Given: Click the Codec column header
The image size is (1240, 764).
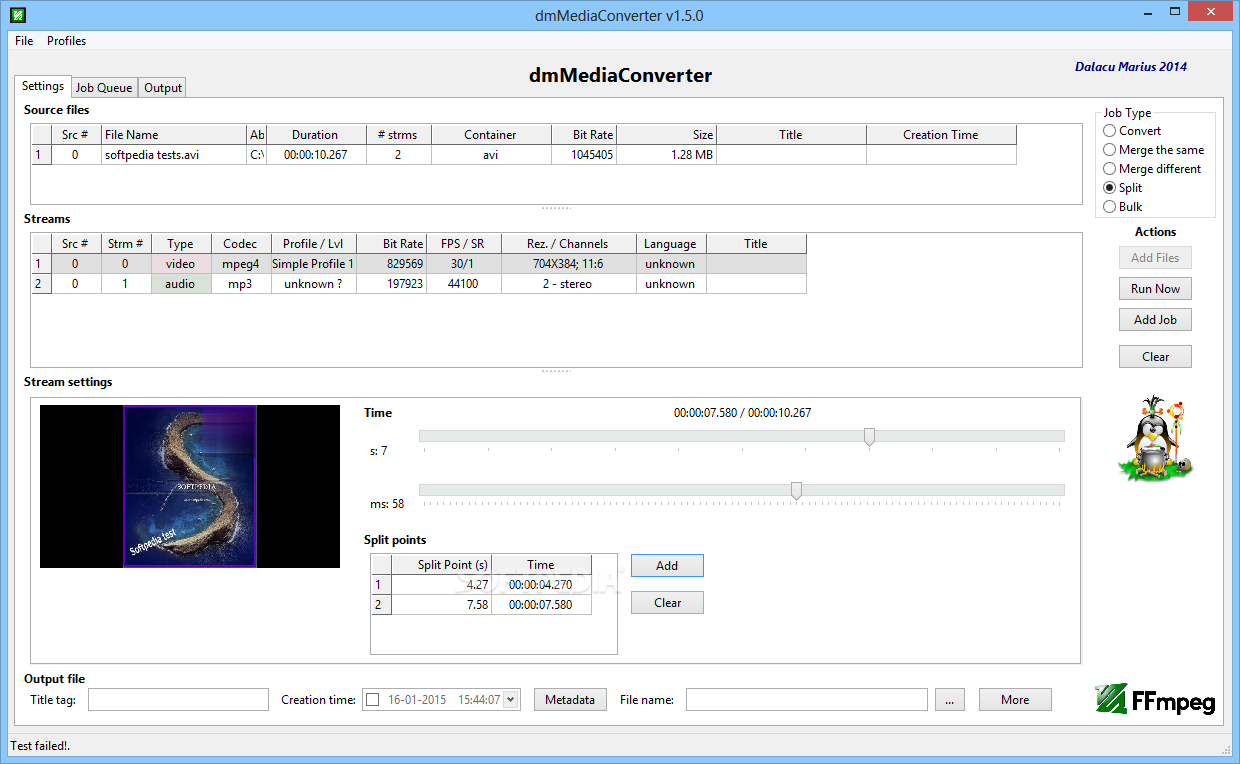Looking at the screenshot, I should [240, 244].
